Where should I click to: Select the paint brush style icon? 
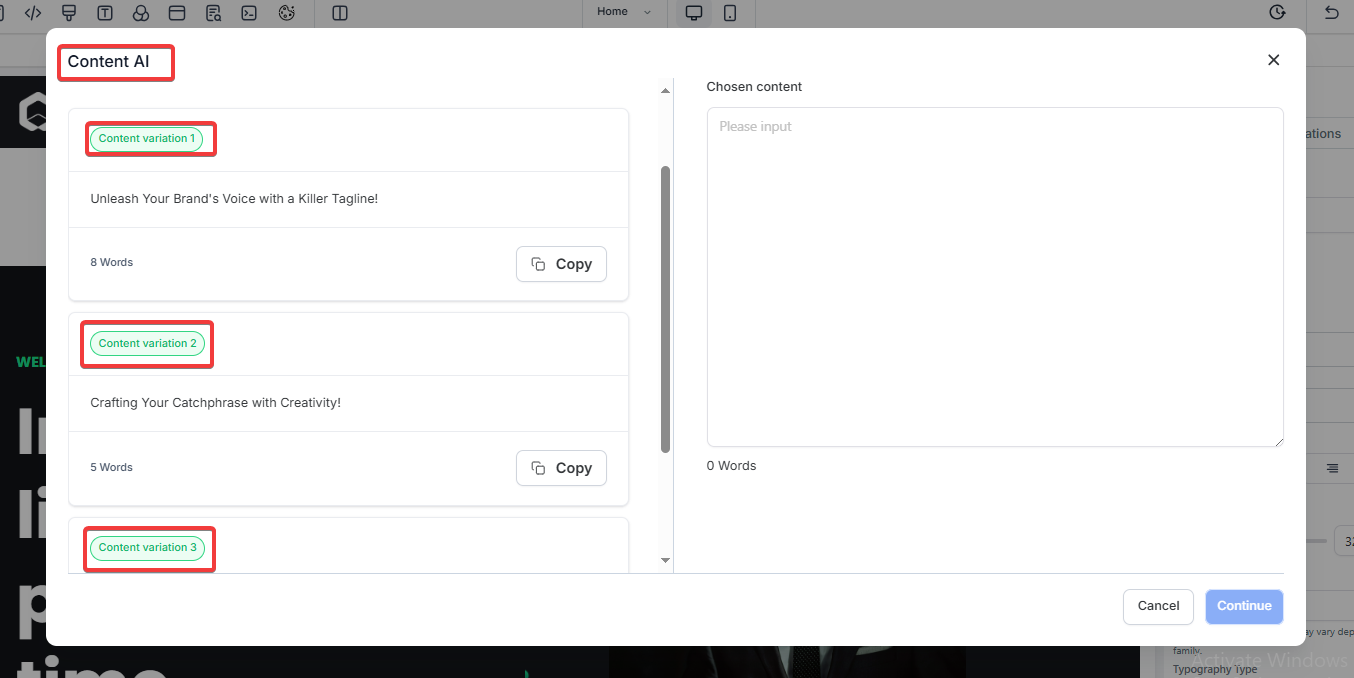69,13
